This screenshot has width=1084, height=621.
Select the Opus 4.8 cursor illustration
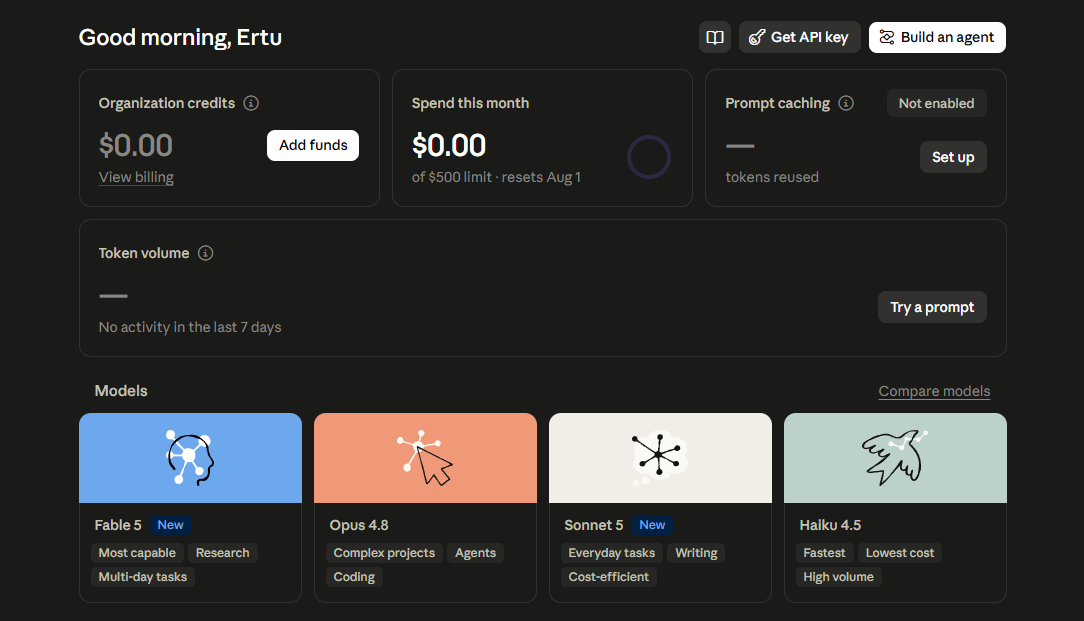pyautogui.click(x=425, y=458)
